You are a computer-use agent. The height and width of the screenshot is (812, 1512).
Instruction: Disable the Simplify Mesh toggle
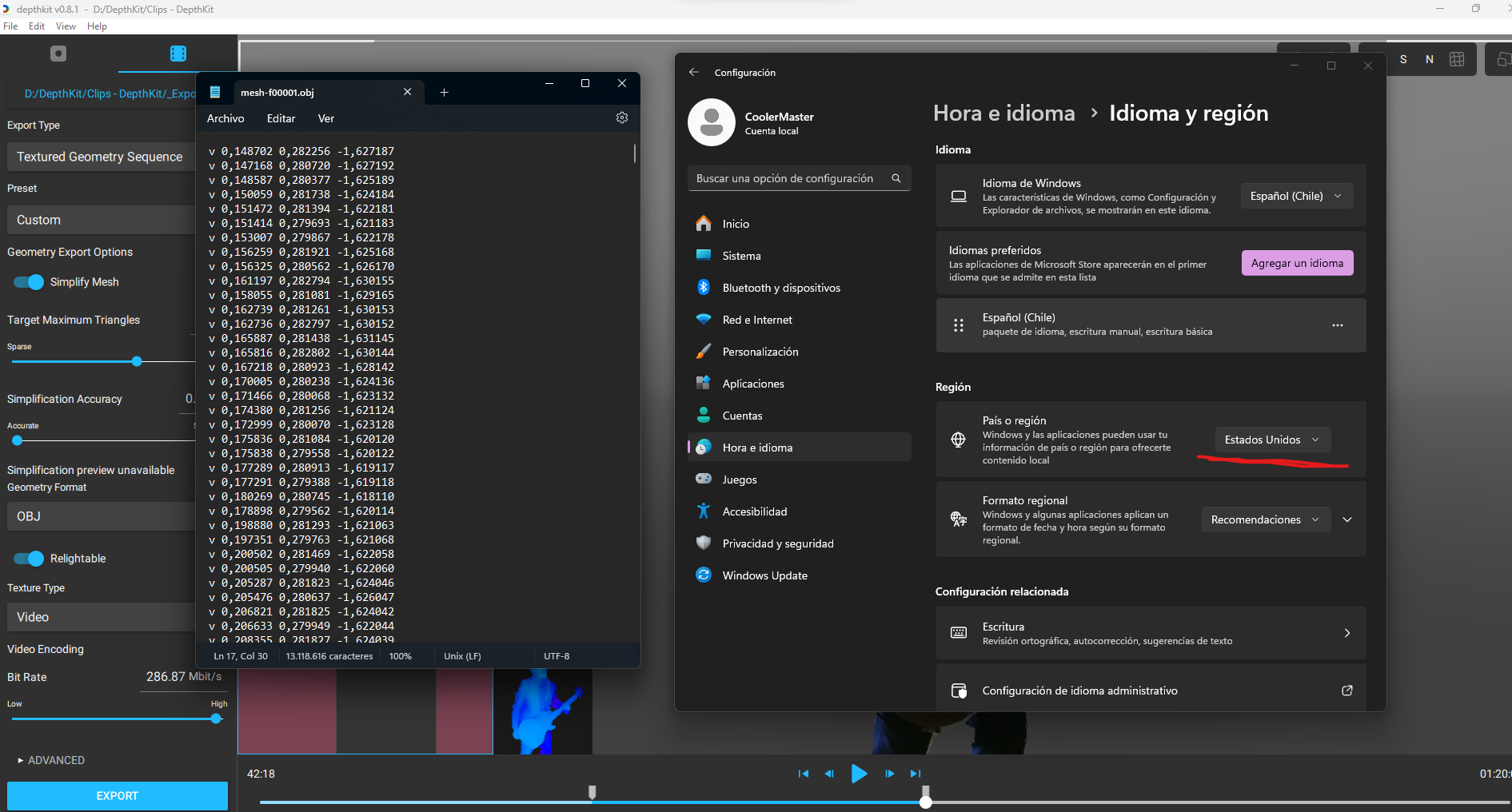click(x=29, y=282)
